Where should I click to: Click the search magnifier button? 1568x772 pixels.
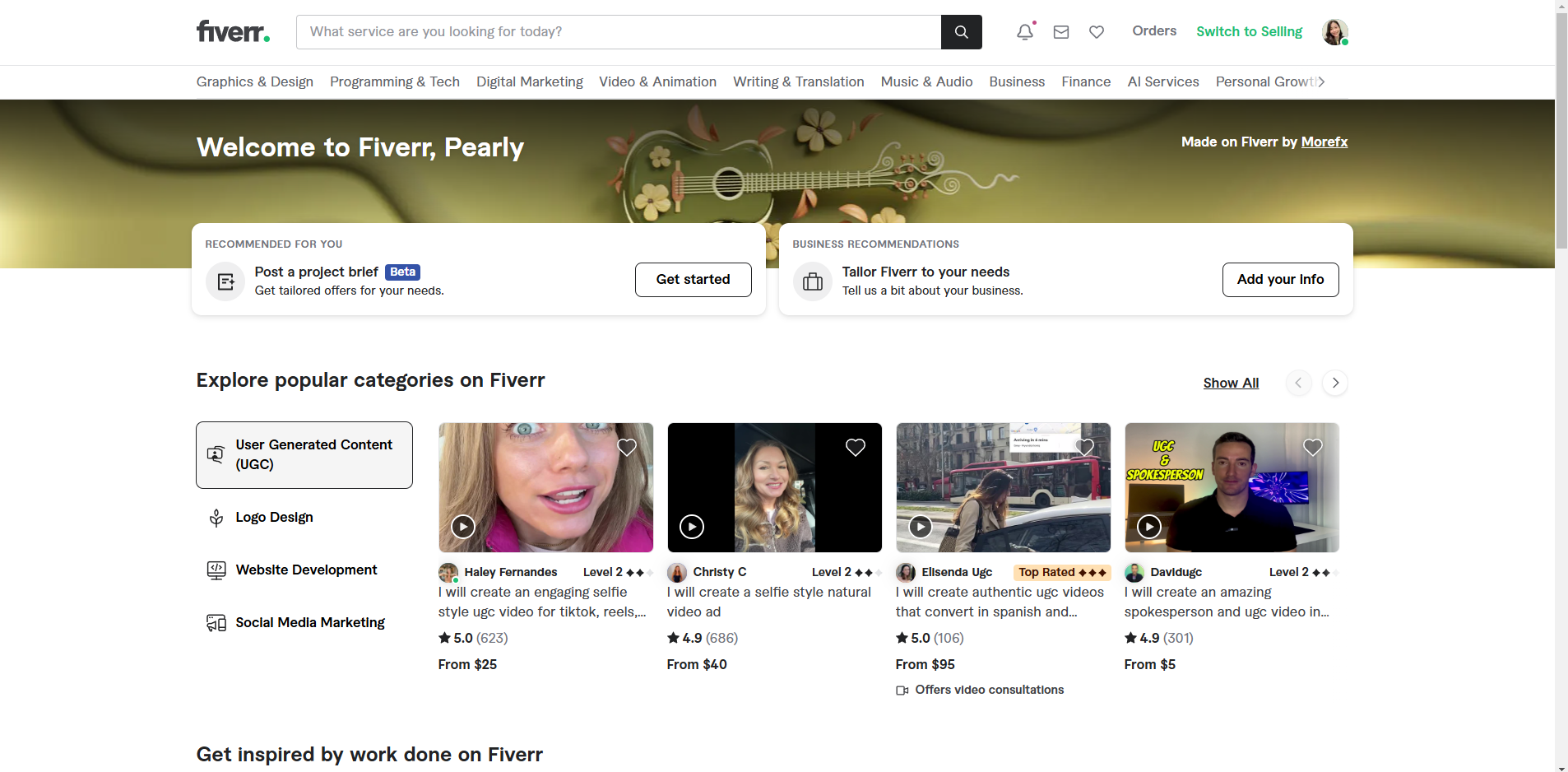point(961,32)
